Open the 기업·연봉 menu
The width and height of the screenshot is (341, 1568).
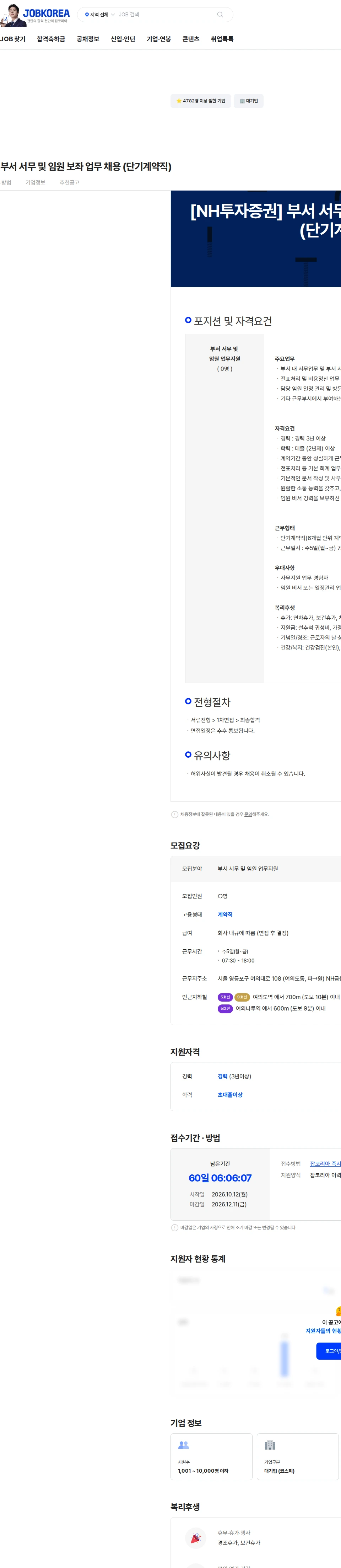tap(159, 39)
